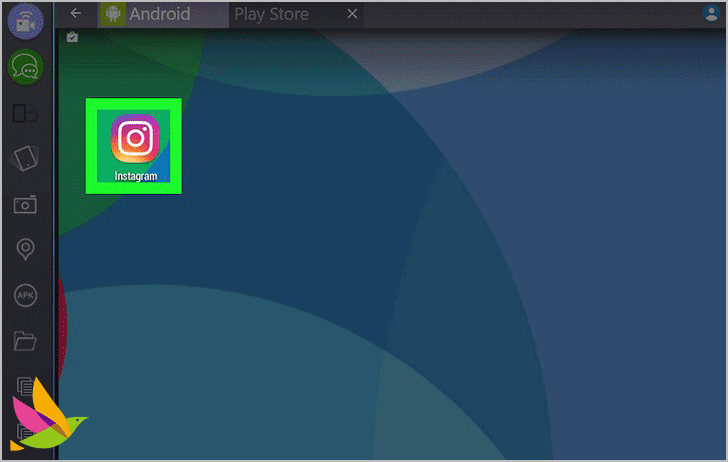
Task: Click the back arrow button
Action: point(76,13)
